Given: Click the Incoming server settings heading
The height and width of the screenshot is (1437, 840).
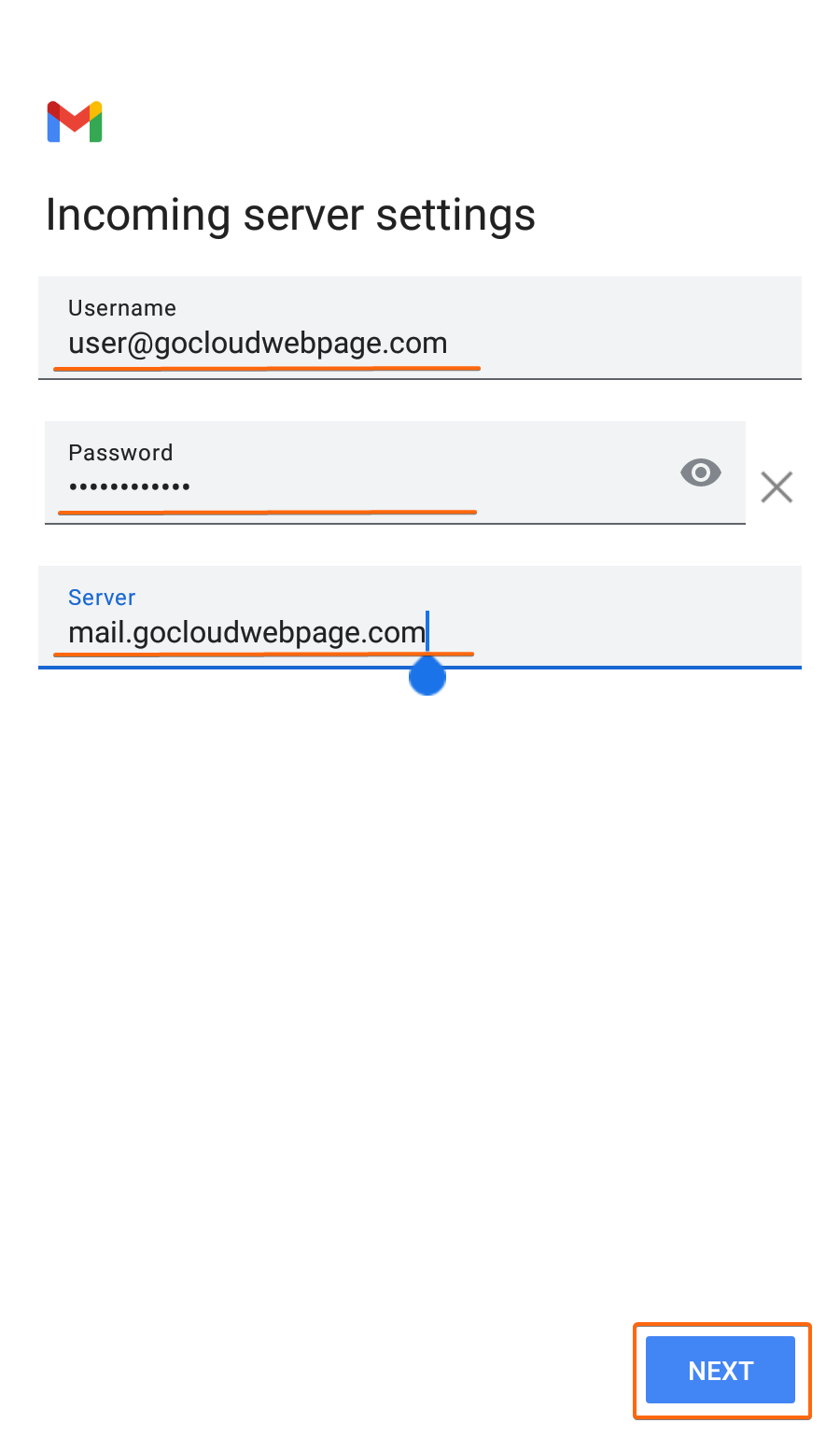Looking at the screenshot, I should click(290, 215).
